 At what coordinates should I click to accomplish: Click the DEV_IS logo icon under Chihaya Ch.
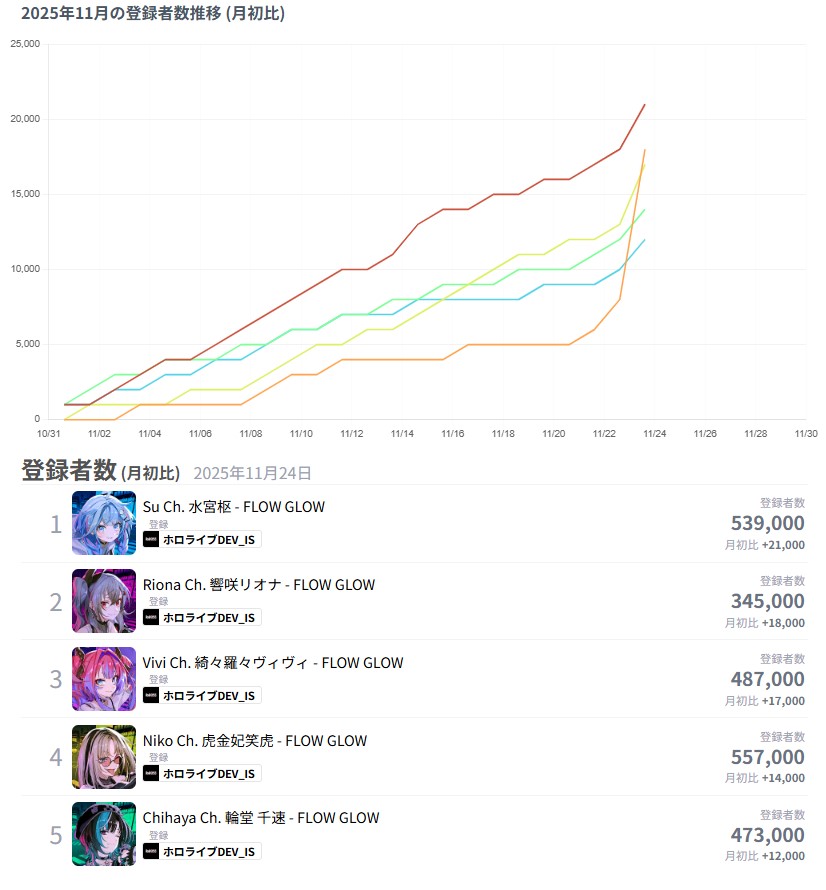[151, 851]
